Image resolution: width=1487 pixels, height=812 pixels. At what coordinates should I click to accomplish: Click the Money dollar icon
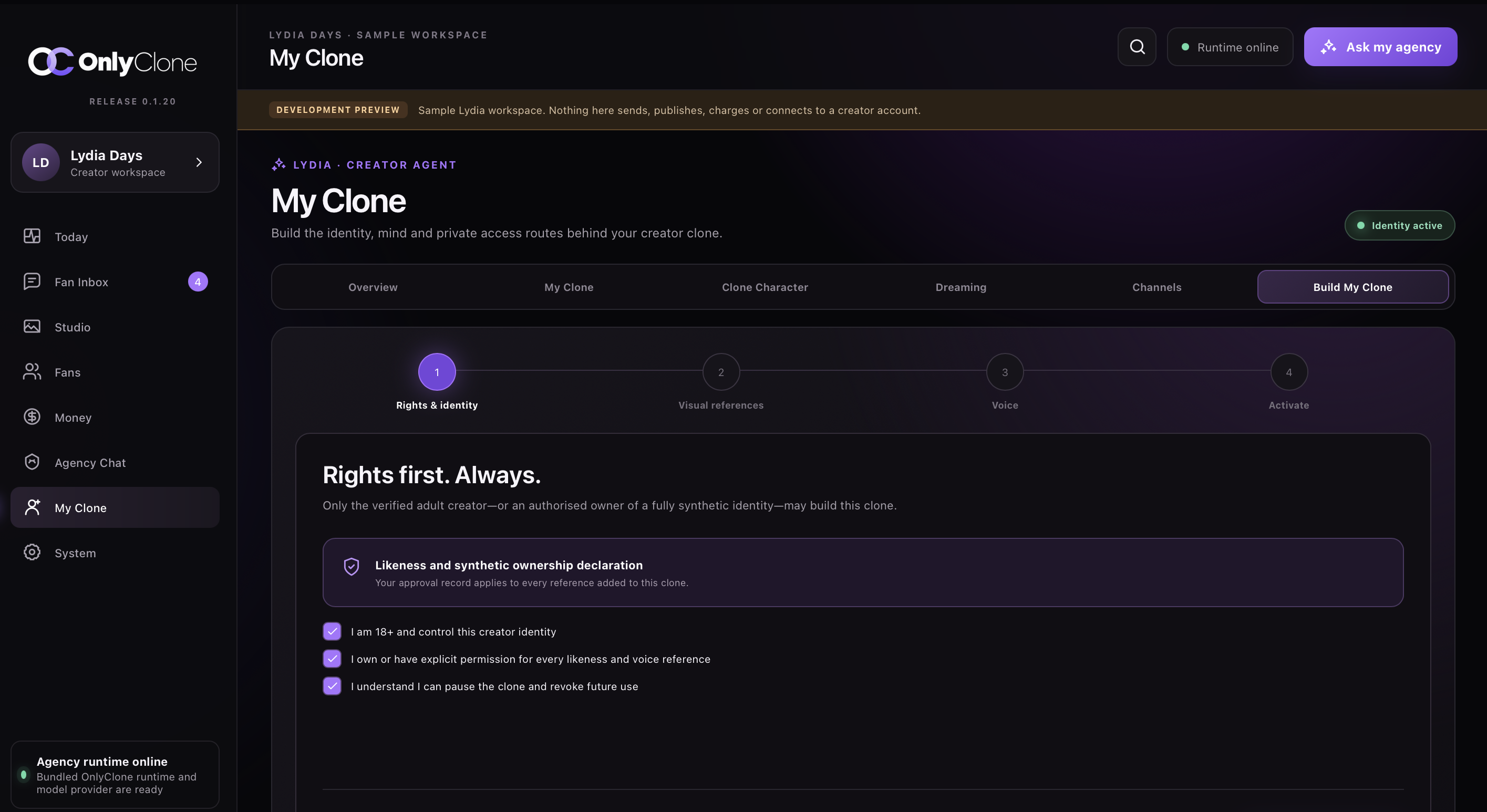(x=32, y=417)
